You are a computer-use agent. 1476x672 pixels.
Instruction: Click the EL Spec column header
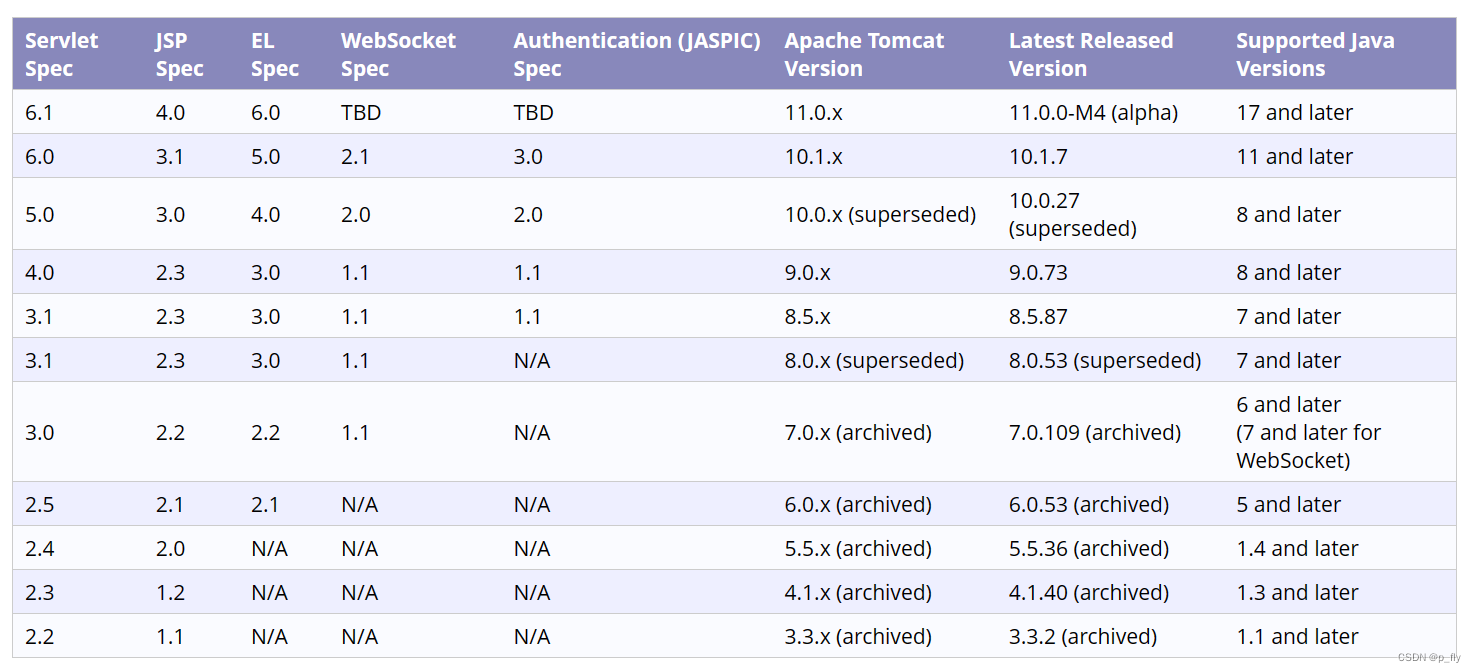[x=275, y=55]
